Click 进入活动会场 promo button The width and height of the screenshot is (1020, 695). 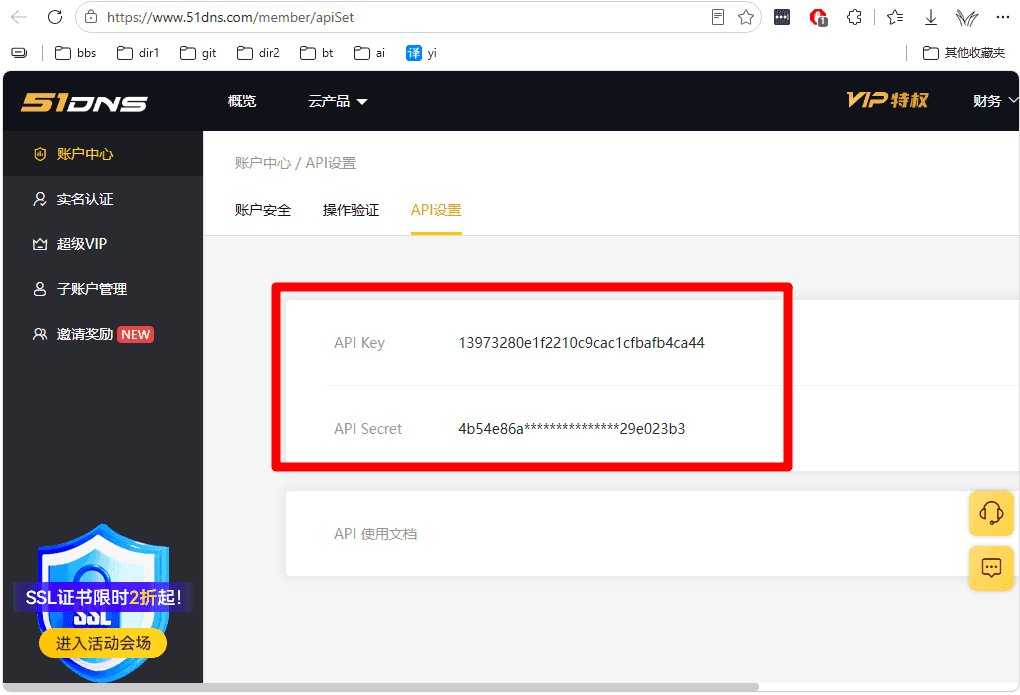pyautogui.click(x=103, y=643)
